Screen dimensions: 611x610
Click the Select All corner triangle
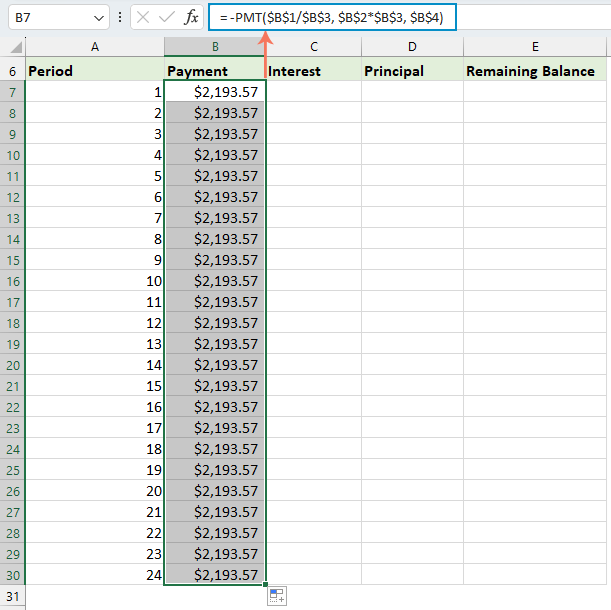16,47
